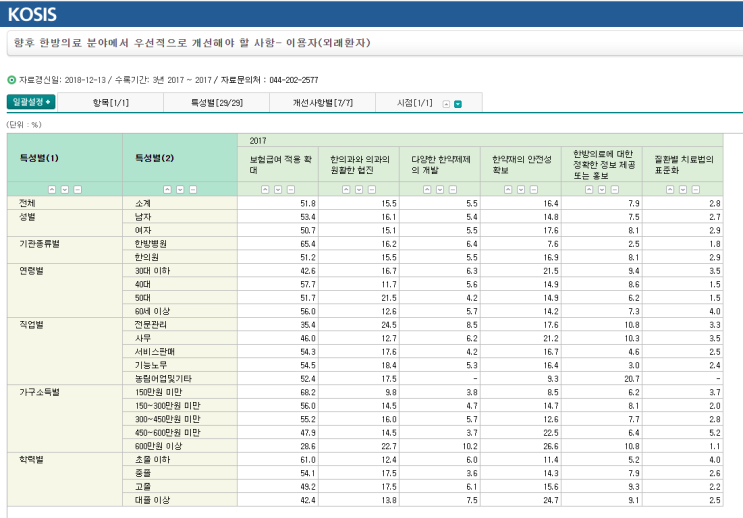Open the 특성별[29/29] tab
This screenshot has width=743, height=518.
[217, 103]
